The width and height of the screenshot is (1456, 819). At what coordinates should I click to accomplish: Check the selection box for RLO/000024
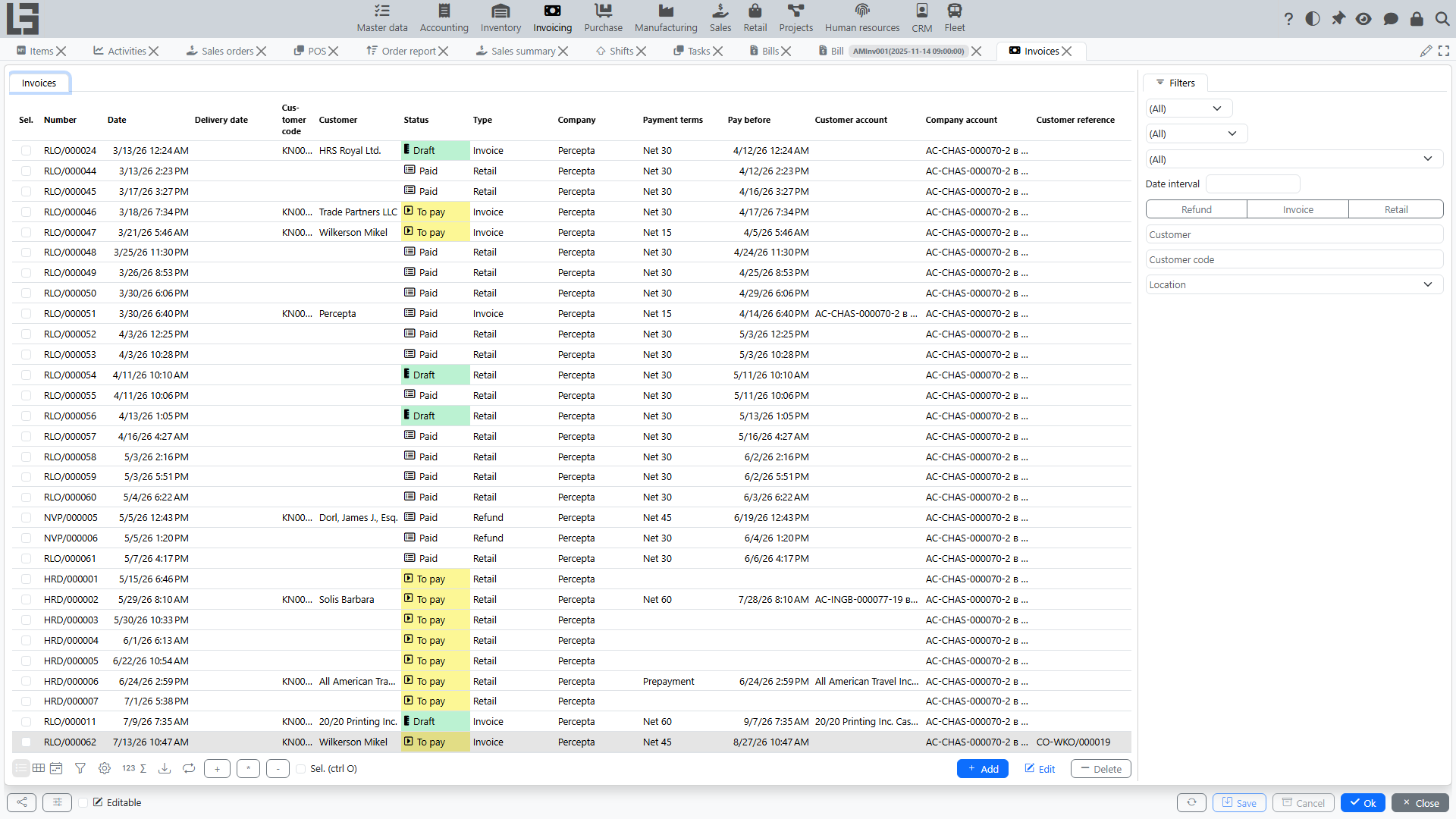coord(27,150)
